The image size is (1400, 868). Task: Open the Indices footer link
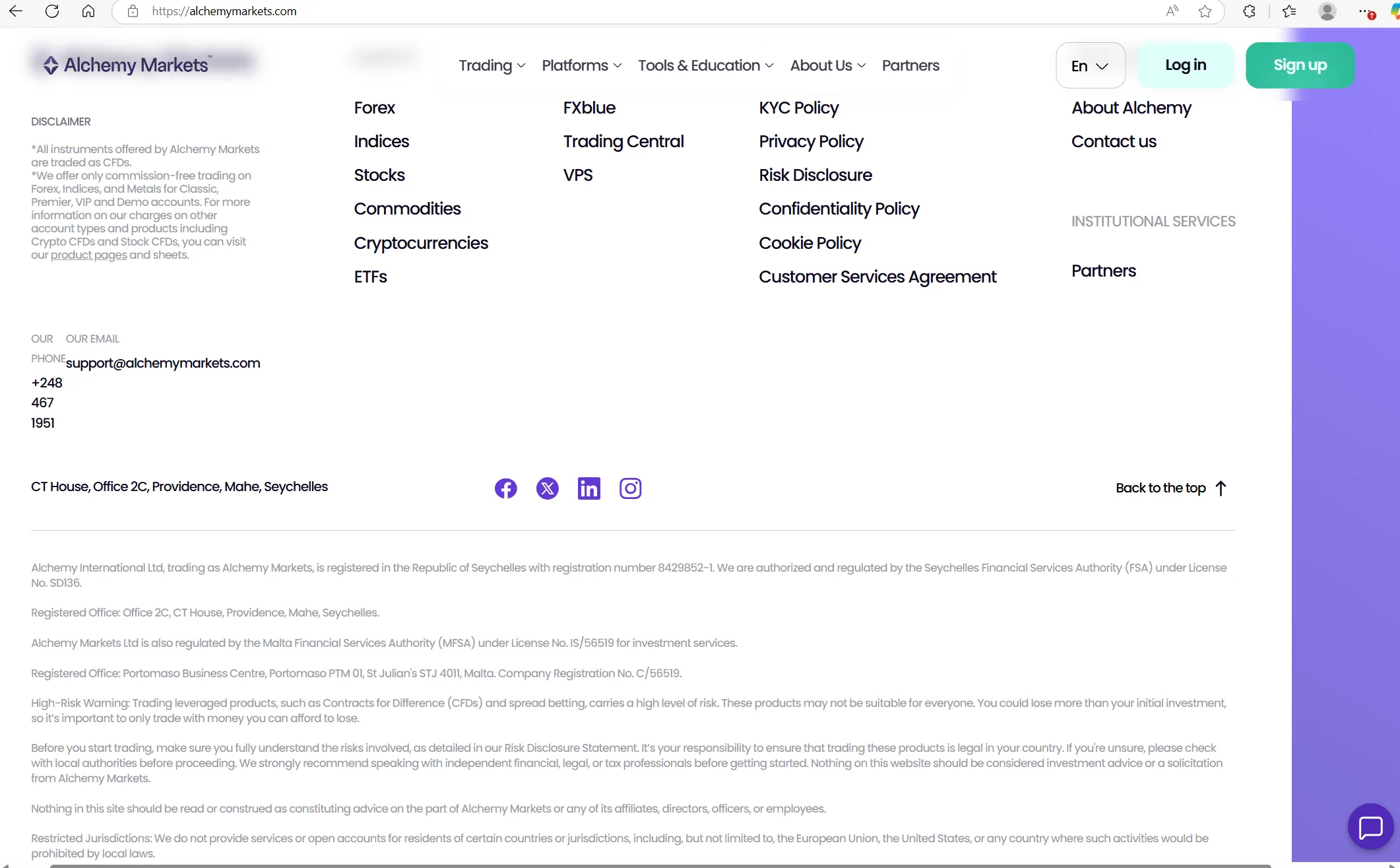[x=381, y=141]
